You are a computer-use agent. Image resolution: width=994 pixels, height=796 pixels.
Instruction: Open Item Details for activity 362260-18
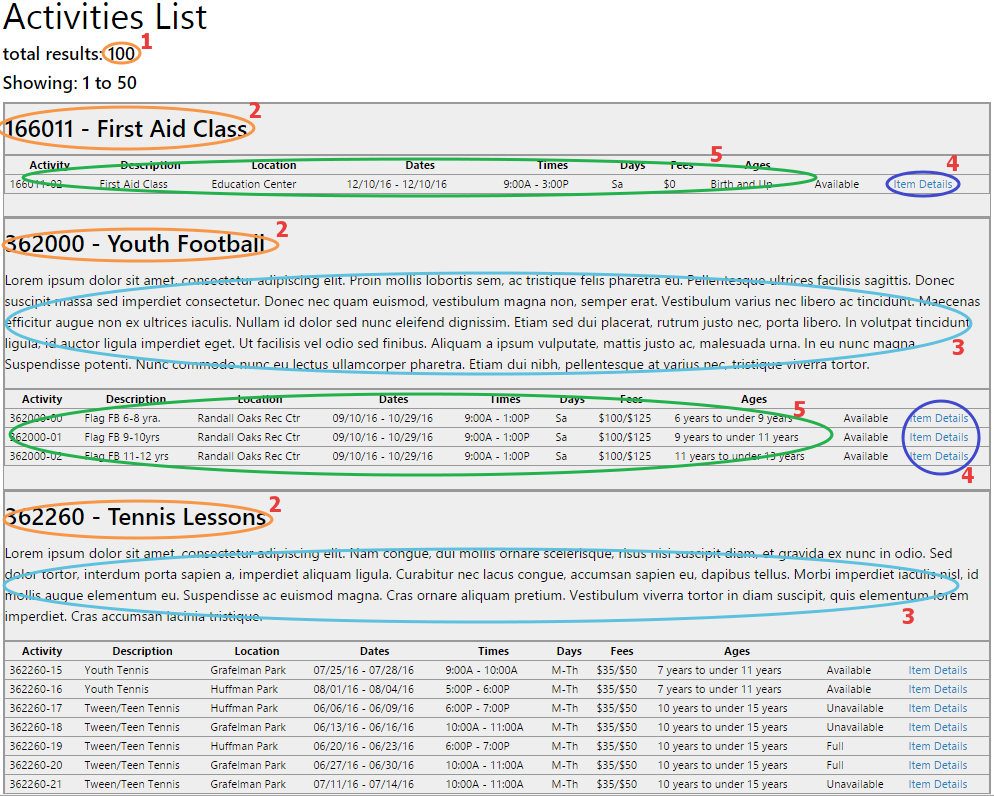[937, 727]
